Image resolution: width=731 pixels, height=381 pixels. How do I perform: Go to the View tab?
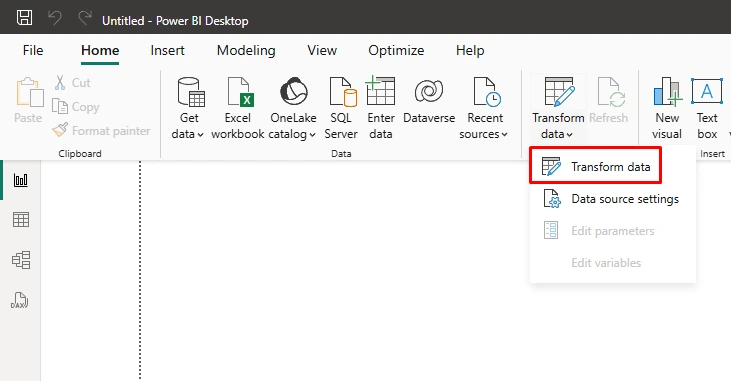tap(322, 50)
